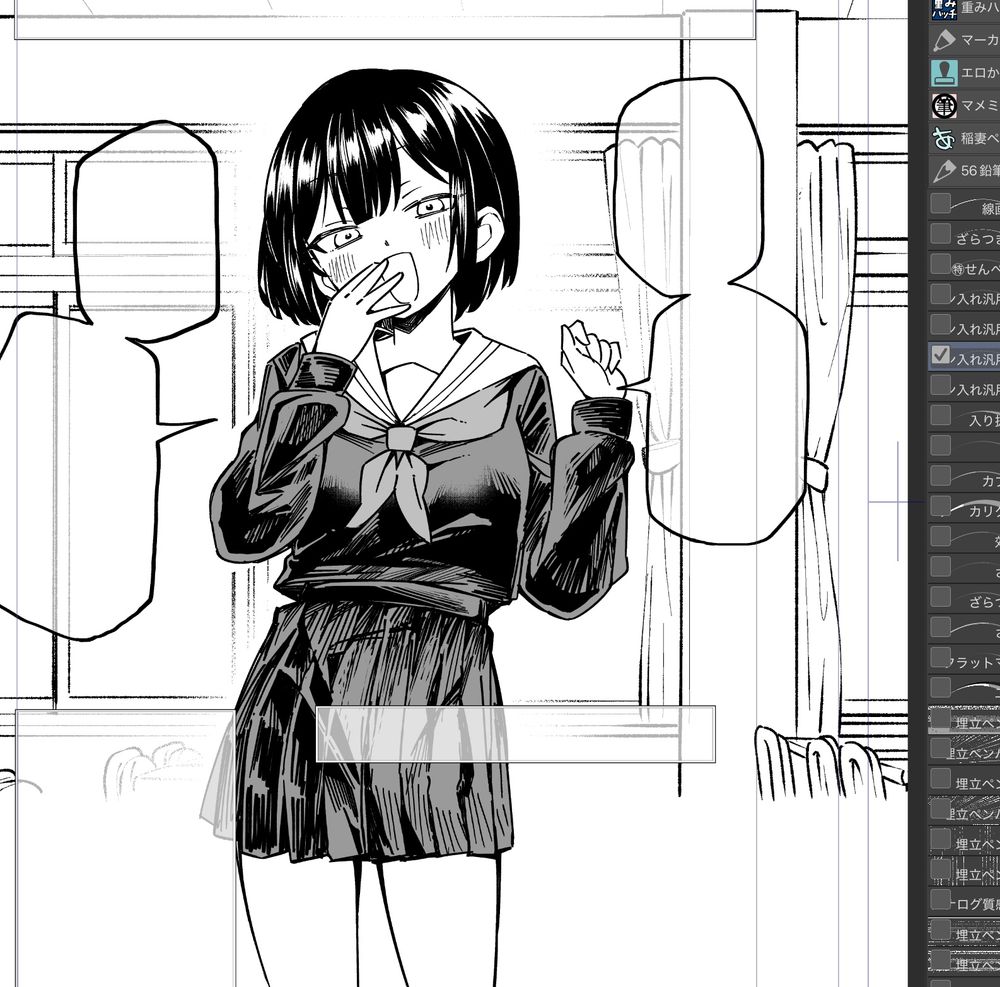Uncheck the ticked 入れ汎用 brush checkbox
The width and height of the screenshot is (1000, 987).
940,355
